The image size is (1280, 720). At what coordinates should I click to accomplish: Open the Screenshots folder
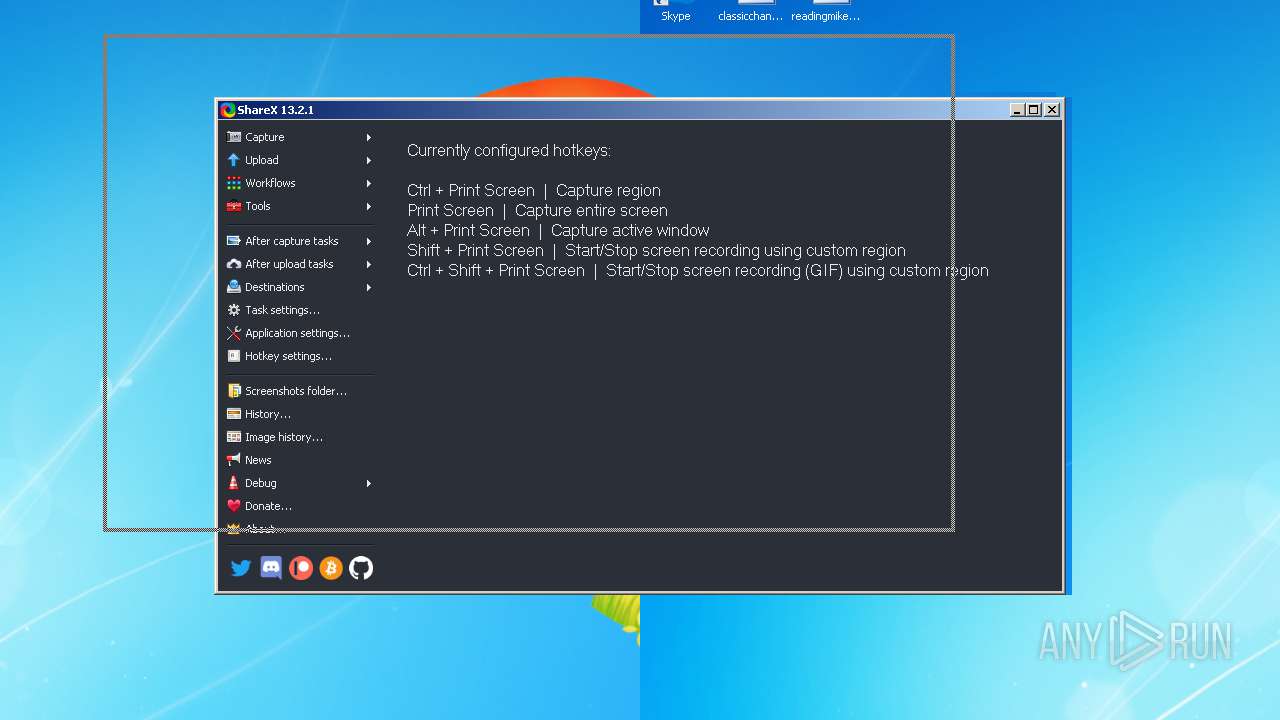coord(299,391)
